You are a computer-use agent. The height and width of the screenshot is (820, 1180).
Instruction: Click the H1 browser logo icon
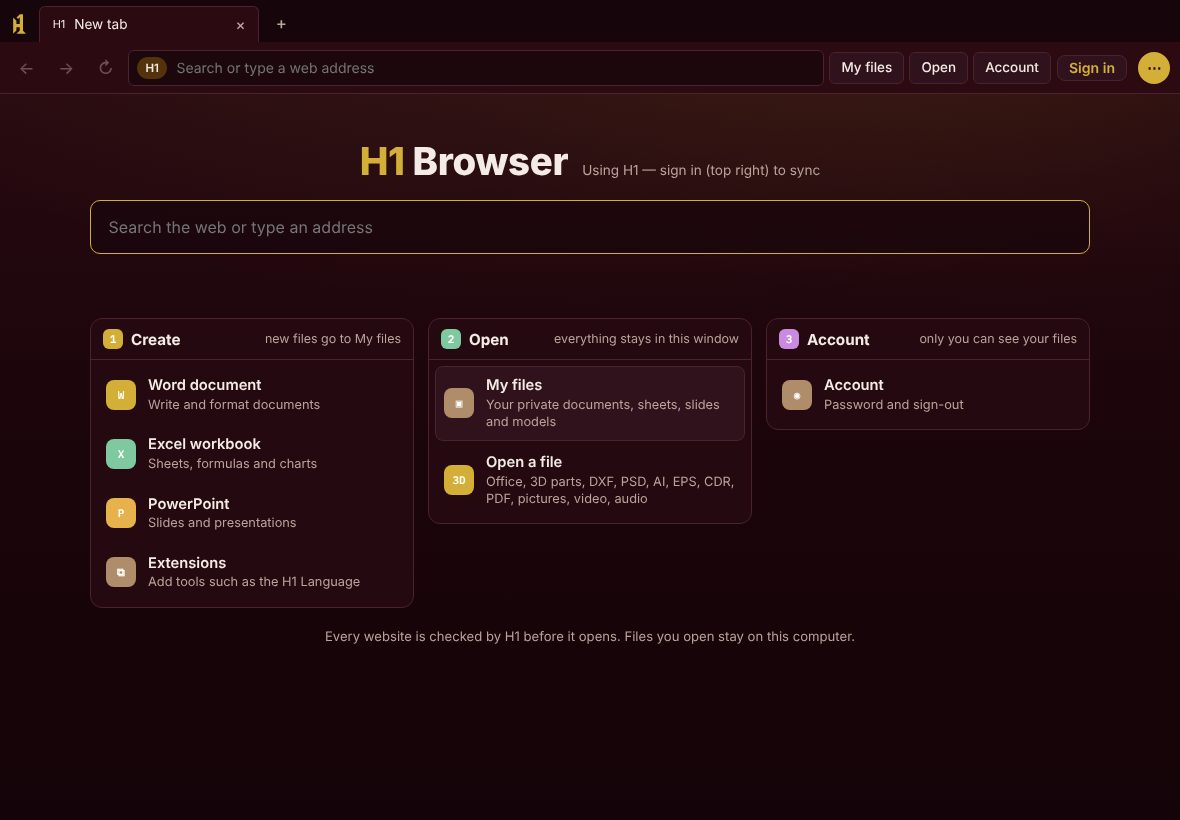pyautogui.click(x=19, y=24)
